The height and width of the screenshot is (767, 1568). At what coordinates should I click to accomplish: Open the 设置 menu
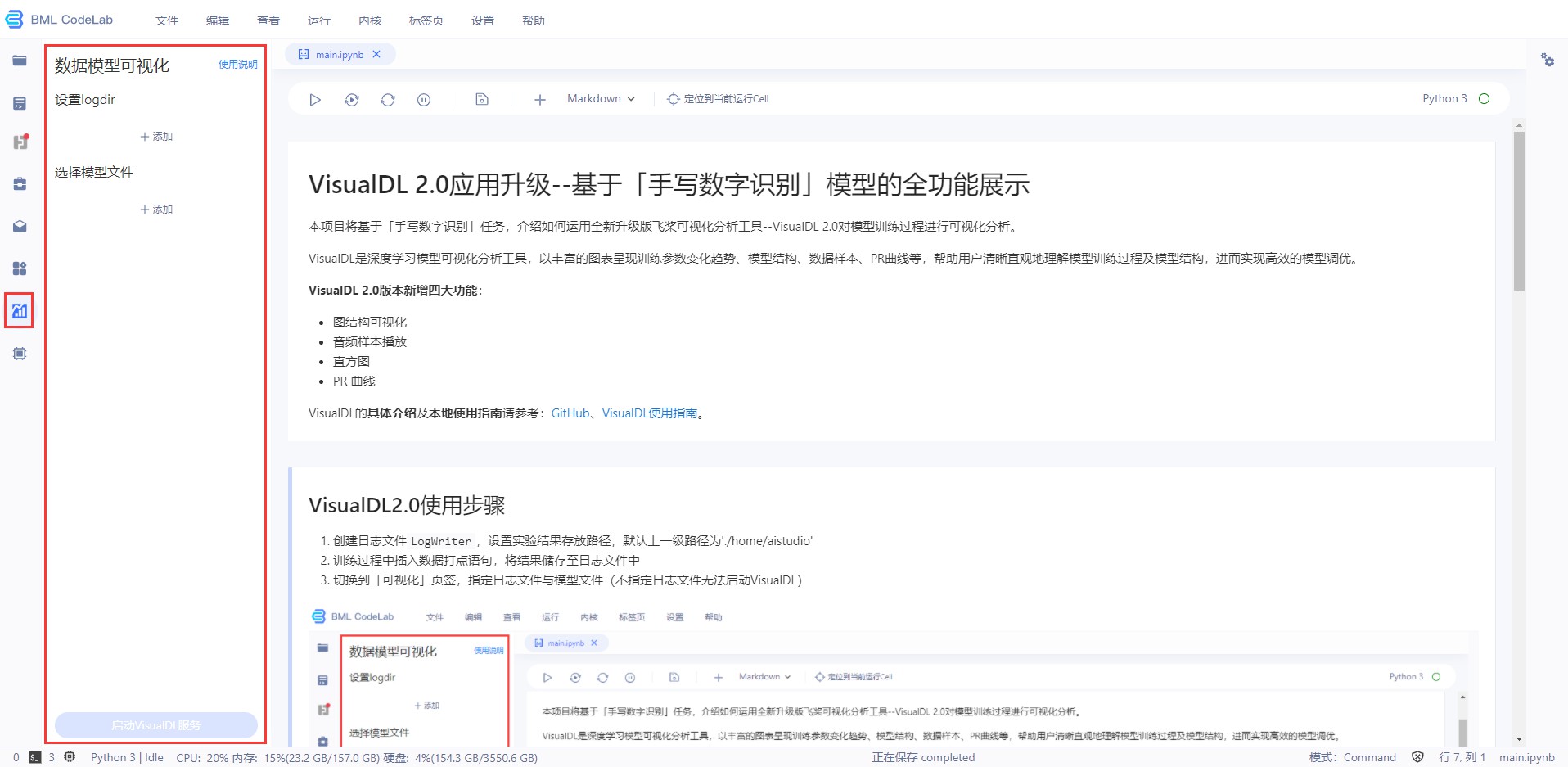coord(483,20)
